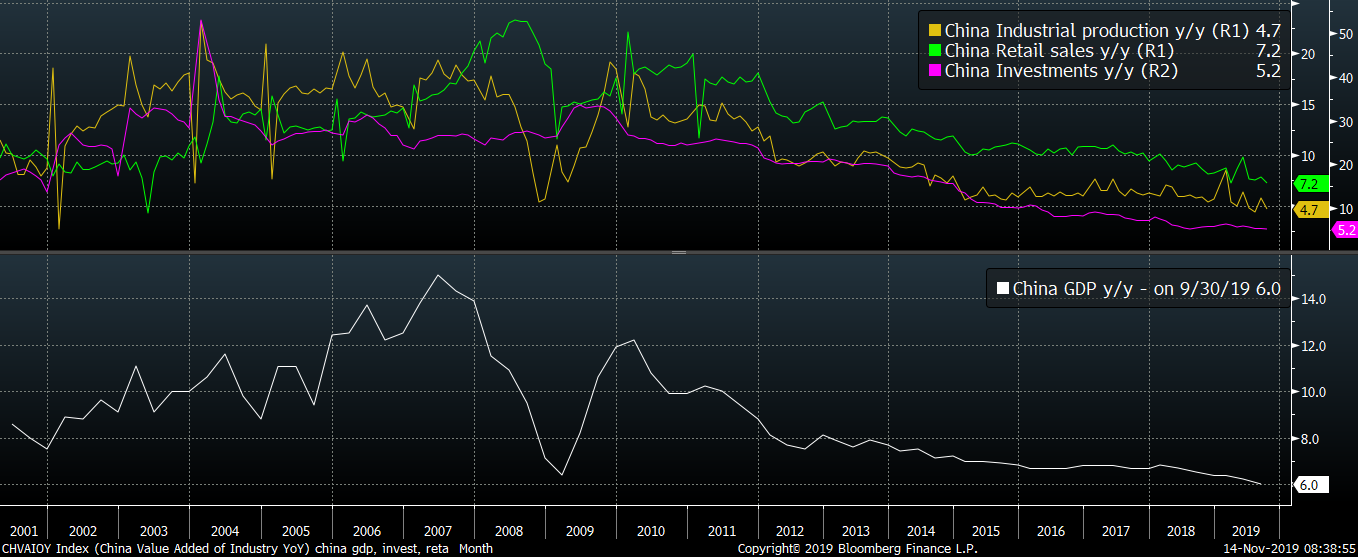The width and height of the screenshot is (1358, 557).
Task: Click the 2002 year label on time axis
Action: point(82,531)
